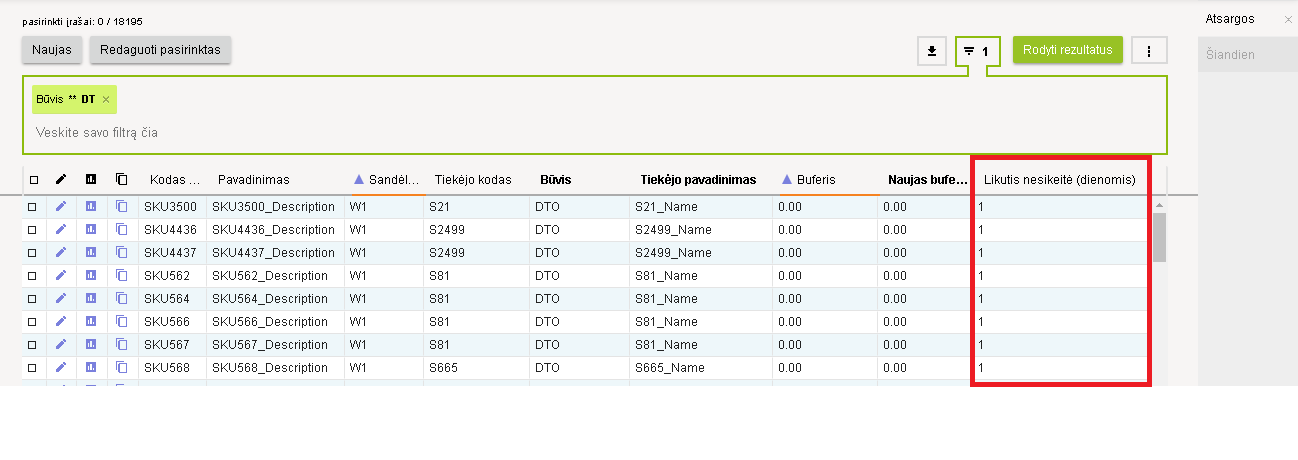Screen dimensions: 1298x460
Task: Open the chart icon for SKU4436
Action: pyautogui.click(x=91, y=229)
